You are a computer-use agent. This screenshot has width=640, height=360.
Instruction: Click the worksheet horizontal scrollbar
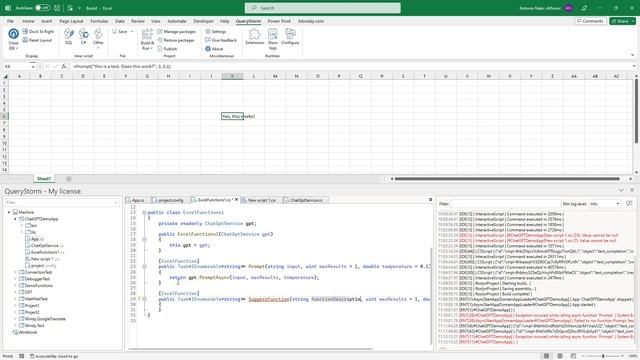[x=507, y=179]
